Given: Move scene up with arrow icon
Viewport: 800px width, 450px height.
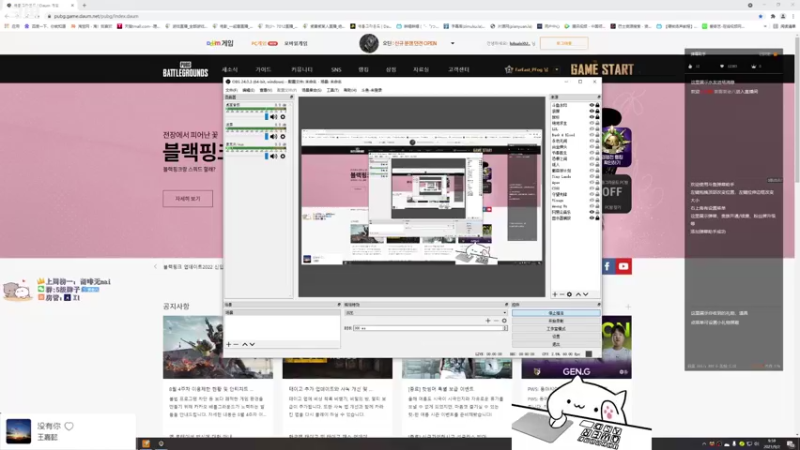Looking at the screenshot, I should pyautogui.click(x=244, y=344).
